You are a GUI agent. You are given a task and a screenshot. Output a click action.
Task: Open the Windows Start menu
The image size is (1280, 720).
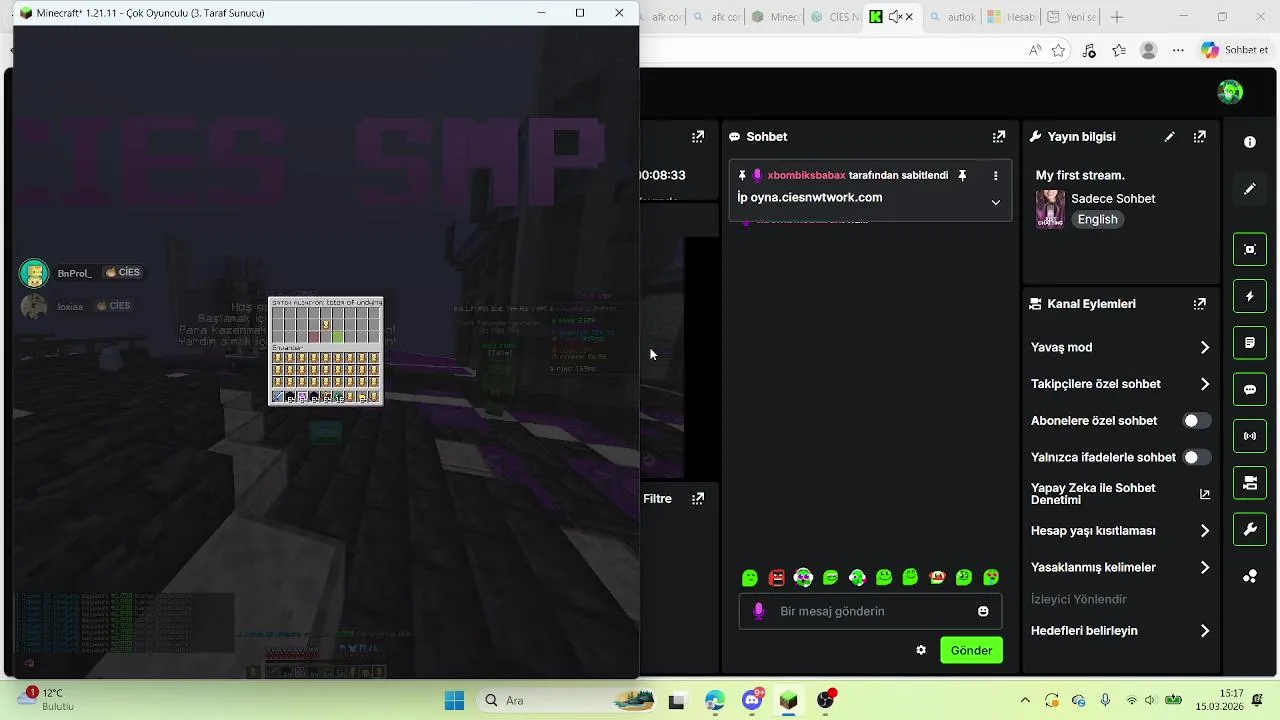pos(454,700)
